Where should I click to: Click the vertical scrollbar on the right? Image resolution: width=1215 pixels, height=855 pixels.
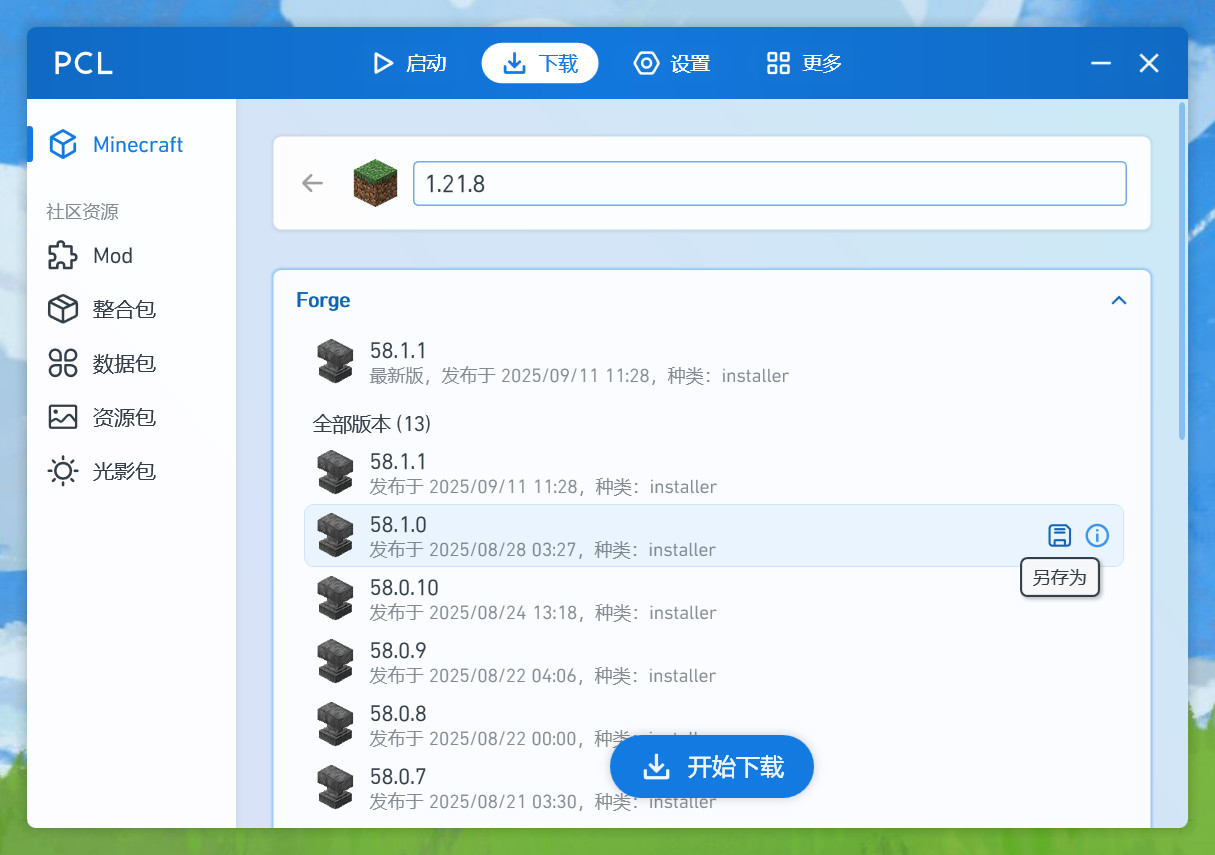click(1182, 270)
